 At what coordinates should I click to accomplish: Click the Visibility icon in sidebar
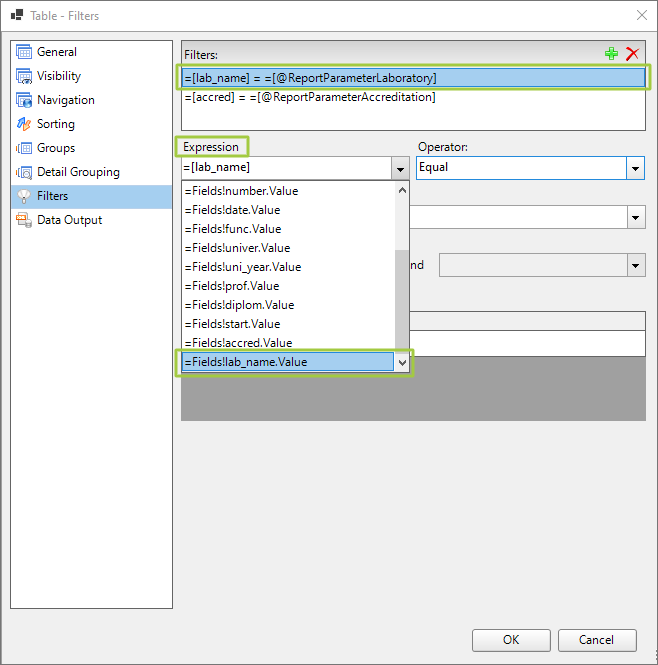tap(24, 76)
